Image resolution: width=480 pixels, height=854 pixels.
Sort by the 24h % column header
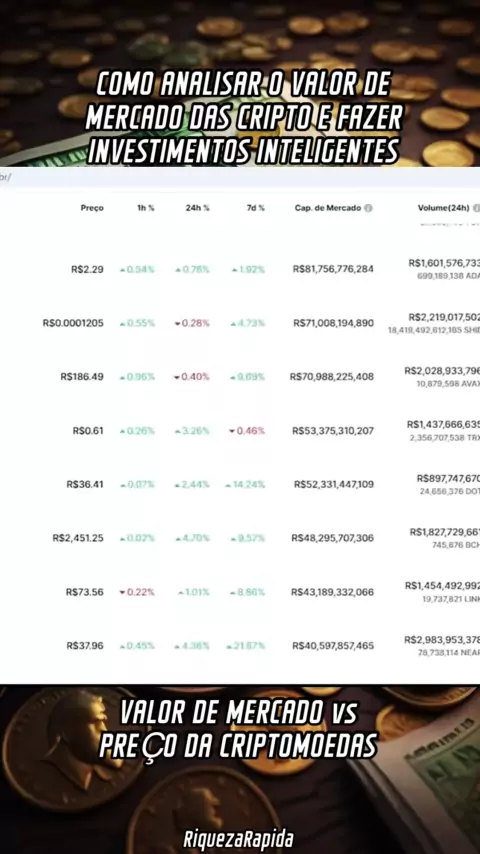point(197,208)
